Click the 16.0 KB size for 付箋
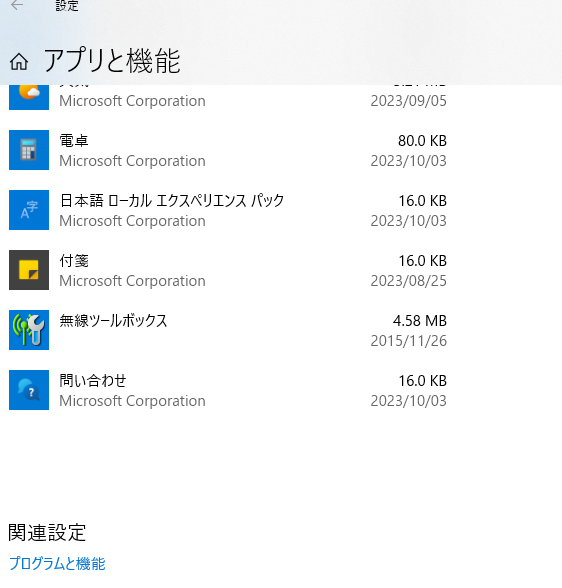The width and height of the screenshot is (562, 588). coord(423,261)
